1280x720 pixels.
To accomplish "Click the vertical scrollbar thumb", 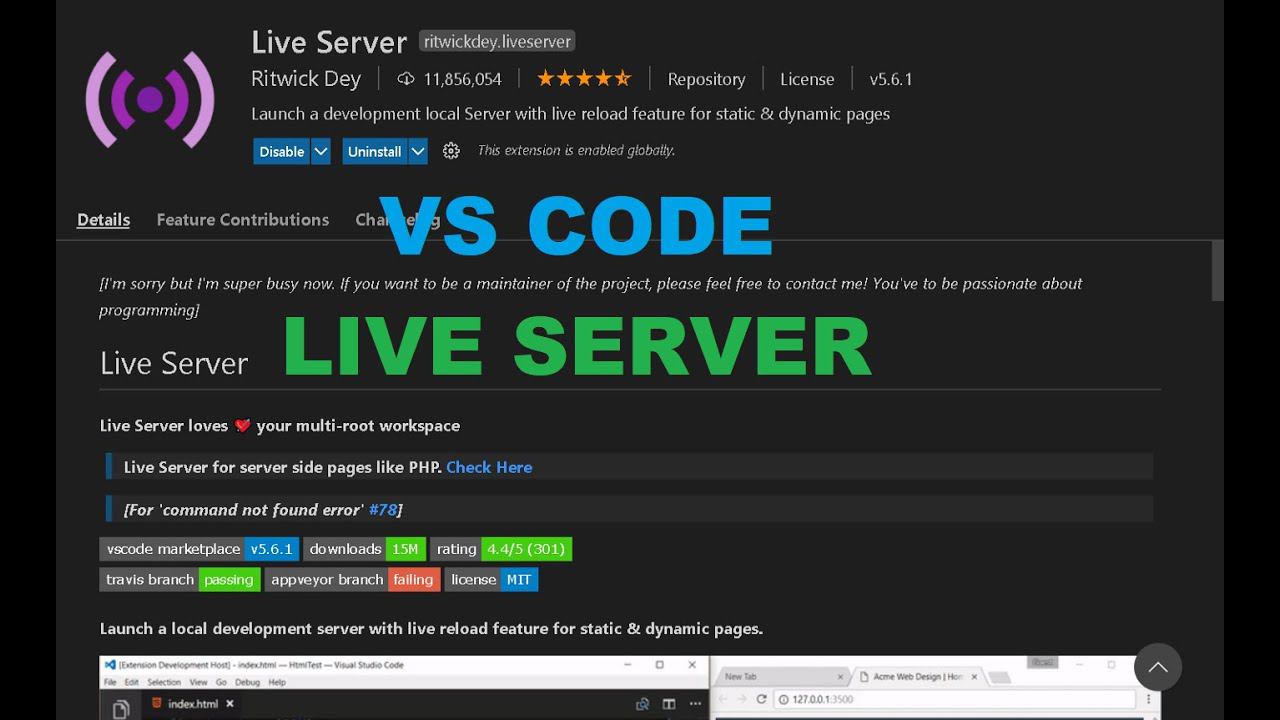I will click(x=1217, y=270).
